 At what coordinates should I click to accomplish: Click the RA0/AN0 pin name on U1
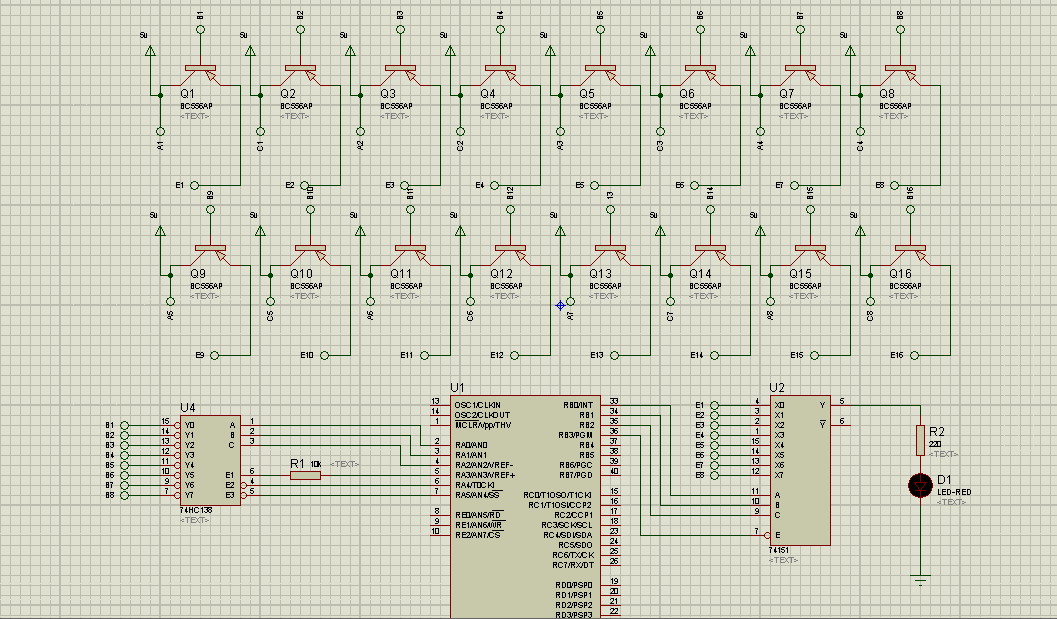[471, 445]
